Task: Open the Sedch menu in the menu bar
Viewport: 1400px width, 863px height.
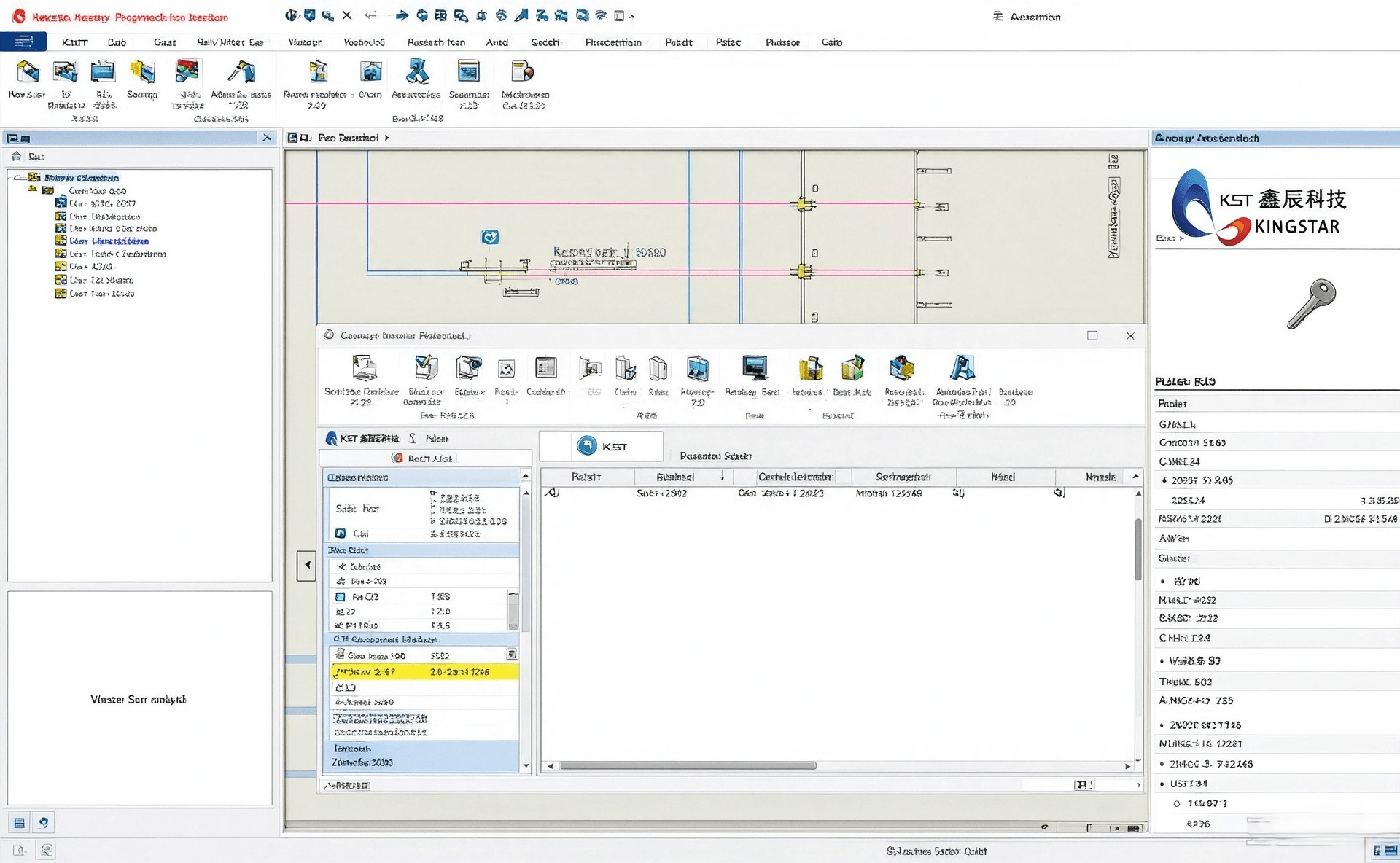Action: 545,42
